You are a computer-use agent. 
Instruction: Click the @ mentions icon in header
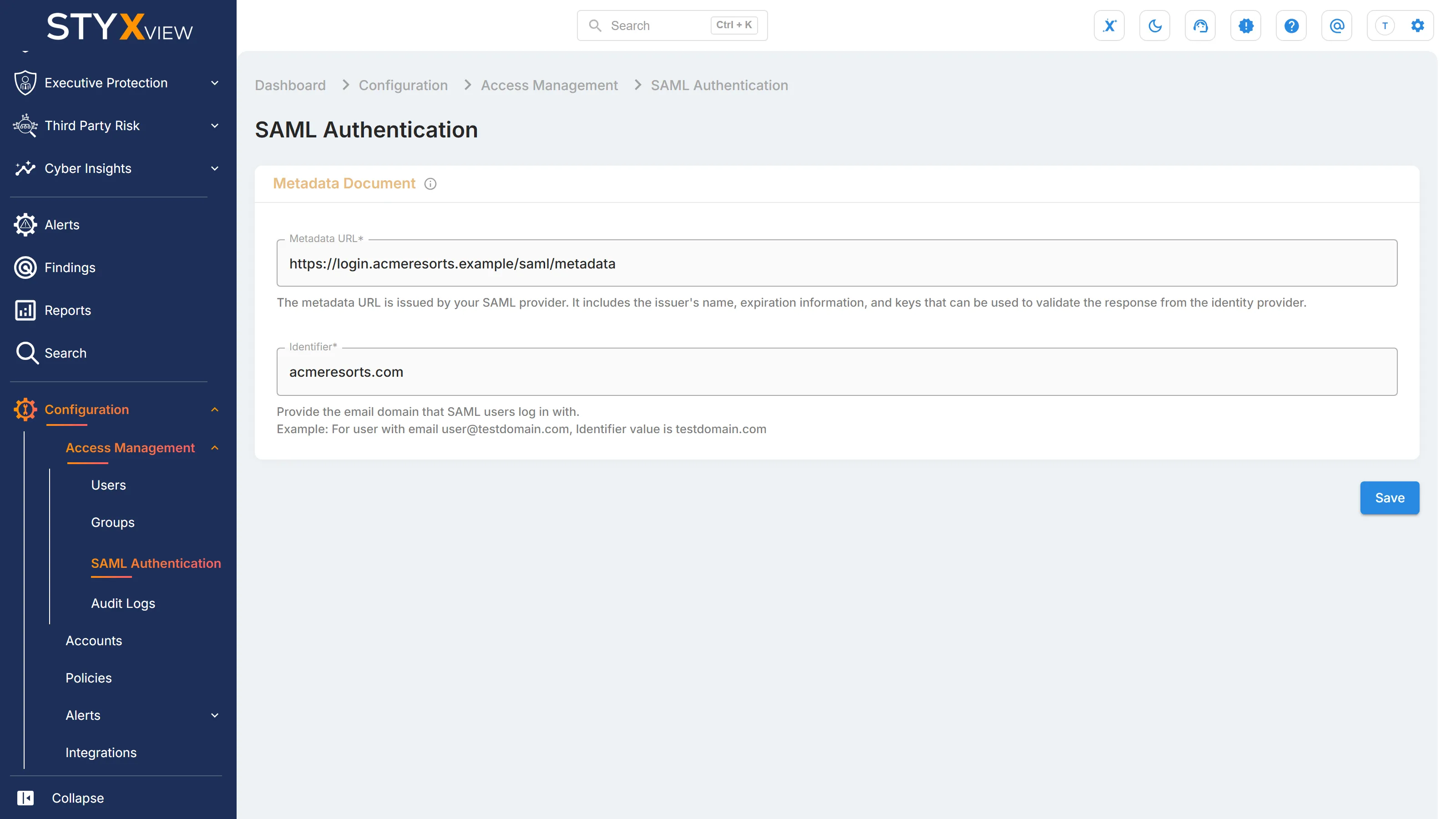pyautogui.click(x=1337, y=26)
